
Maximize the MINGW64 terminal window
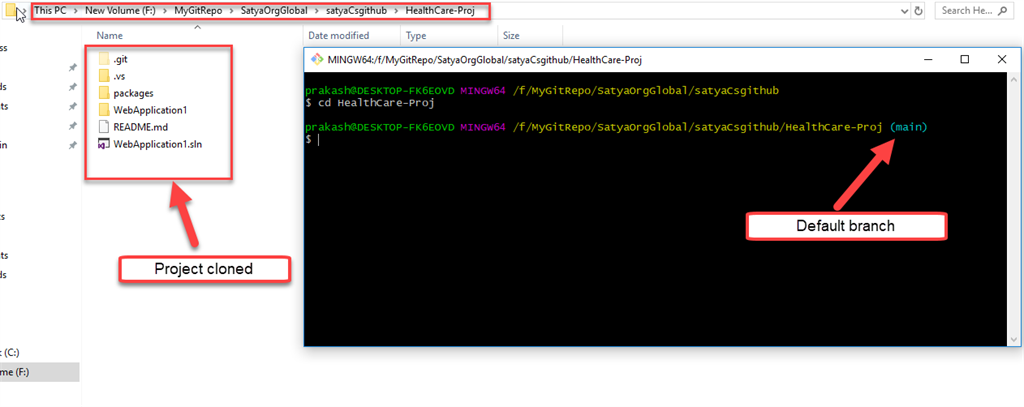[965, 59]
